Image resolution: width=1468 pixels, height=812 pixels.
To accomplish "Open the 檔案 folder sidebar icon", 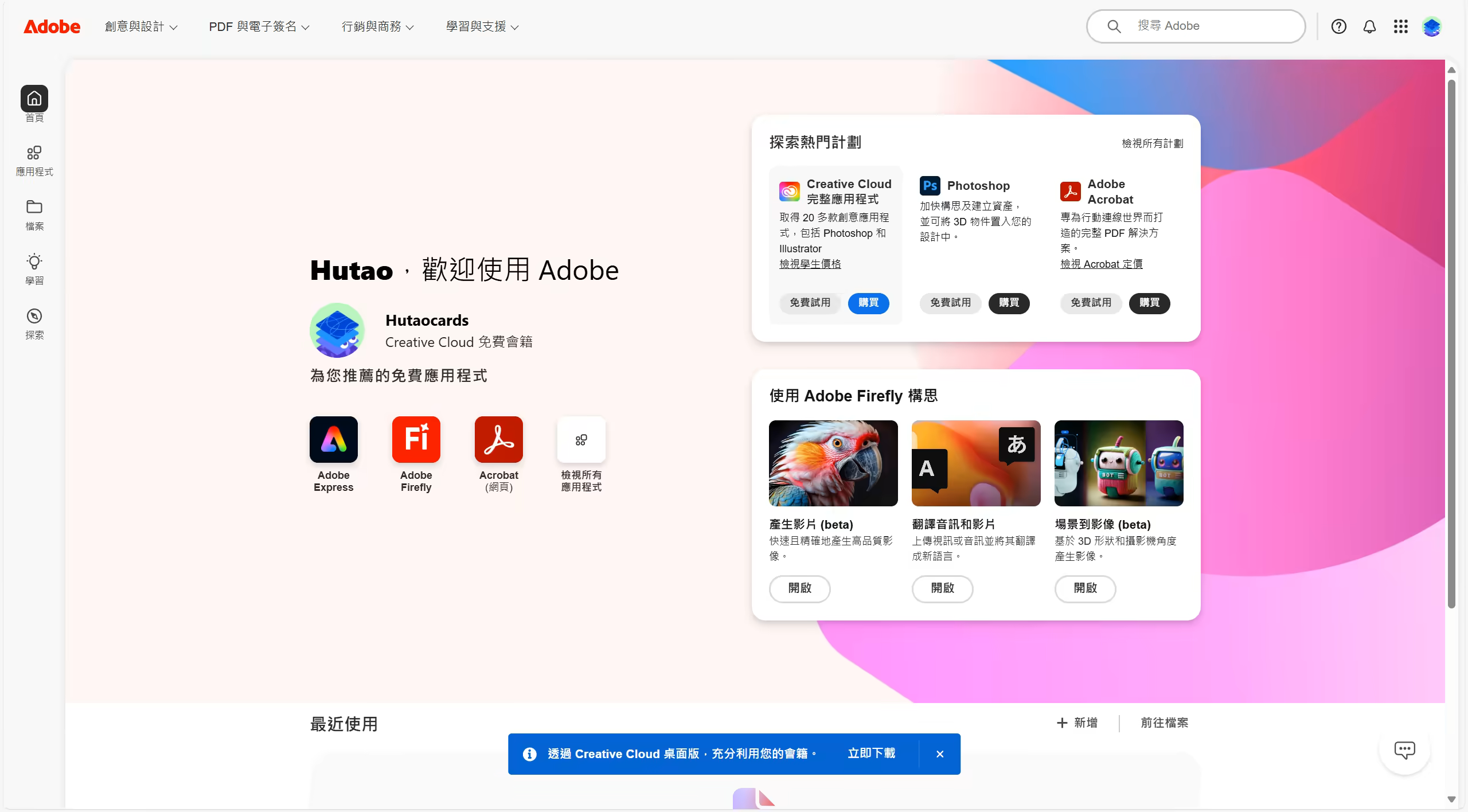I will tap(34, 208).
